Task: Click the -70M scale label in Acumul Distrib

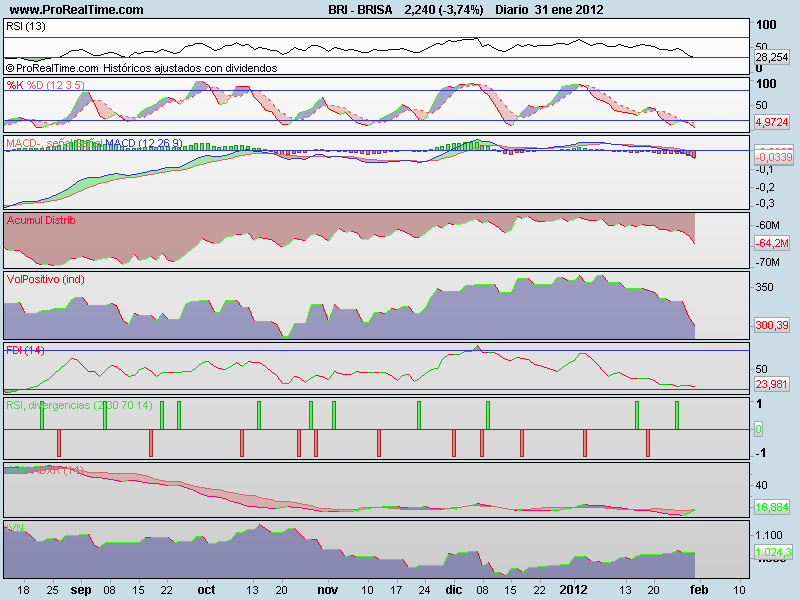Action: click(768, 262)
